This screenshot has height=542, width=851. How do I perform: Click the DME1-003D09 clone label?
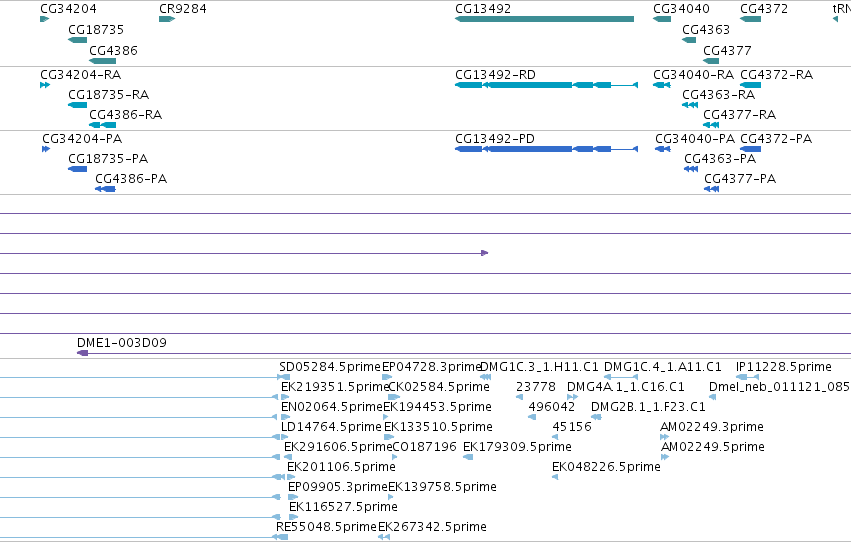(x=122, y=342)
